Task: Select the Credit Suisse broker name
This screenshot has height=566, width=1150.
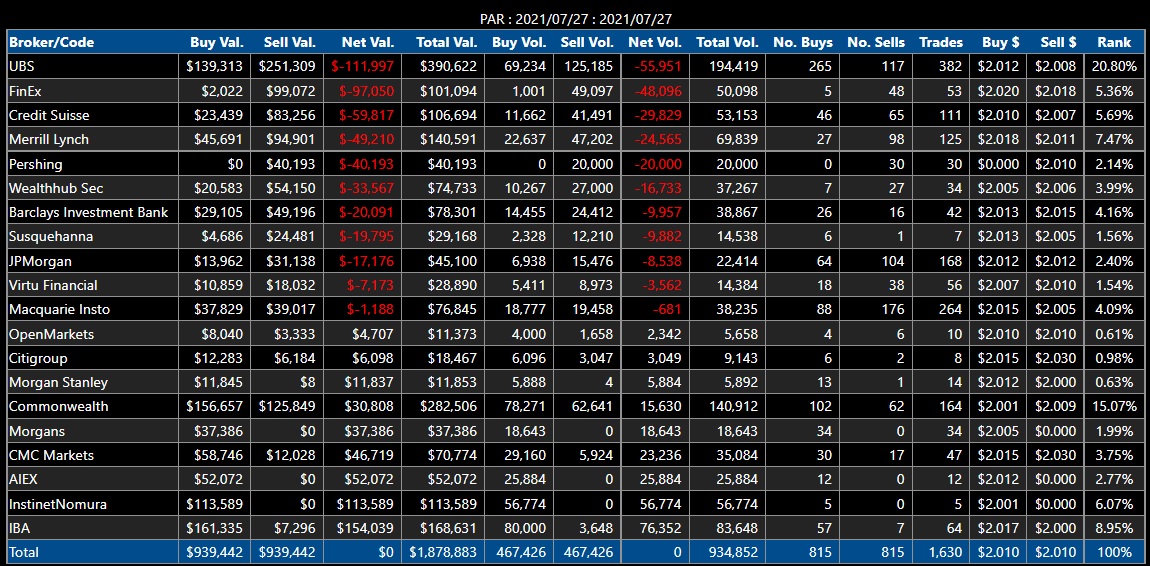Action: click(49, 115)
